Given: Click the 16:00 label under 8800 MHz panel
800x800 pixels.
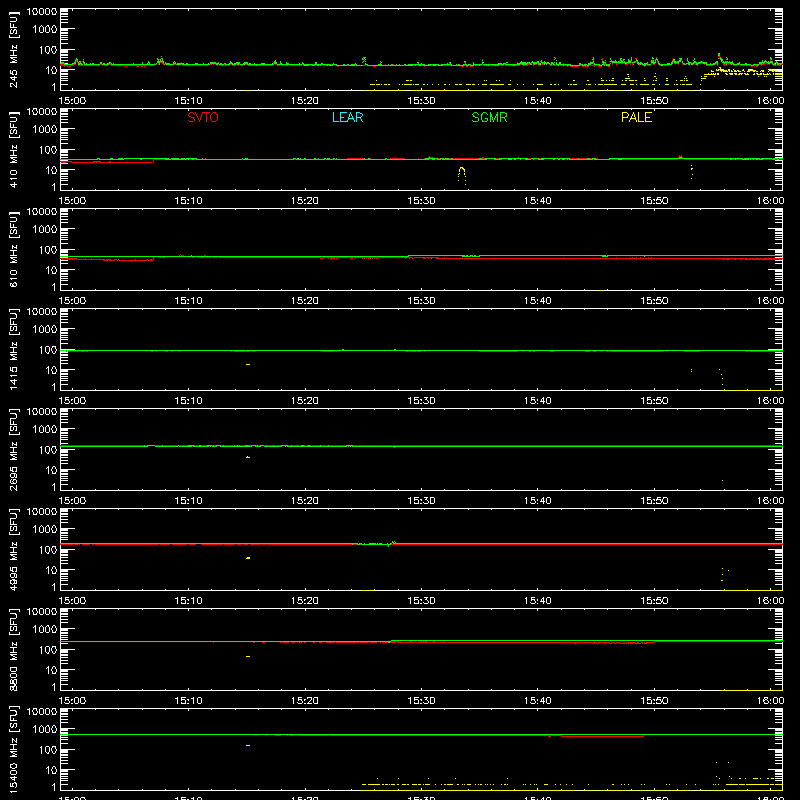Looking at the screenshot, I should pos(770,701).
